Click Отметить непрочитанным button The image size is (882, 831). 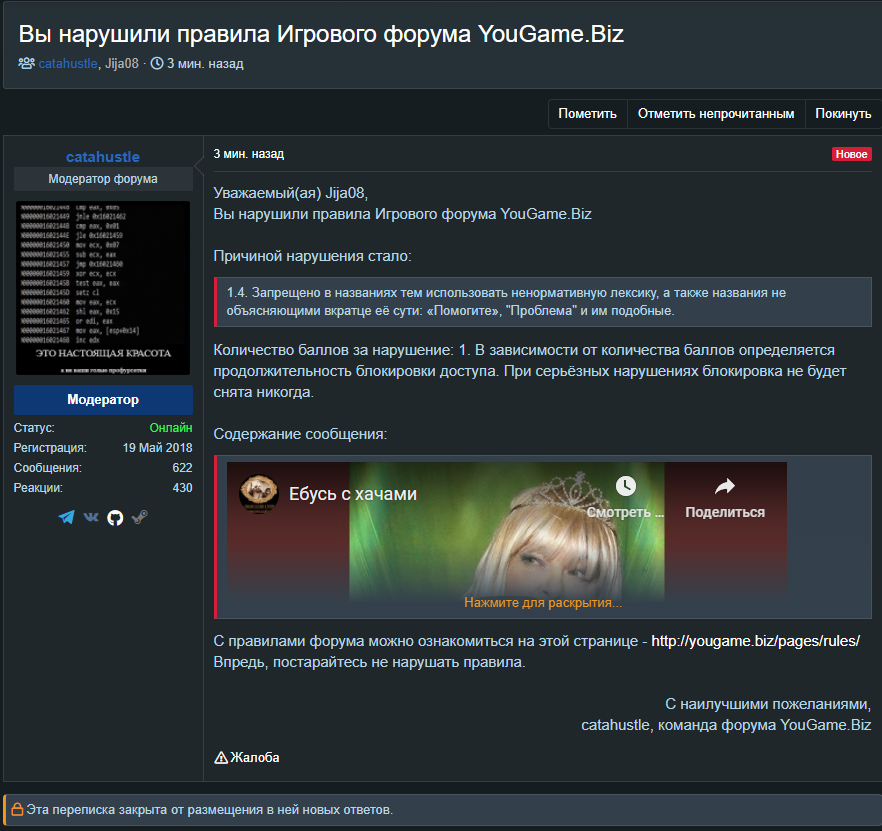pos(716,114)
